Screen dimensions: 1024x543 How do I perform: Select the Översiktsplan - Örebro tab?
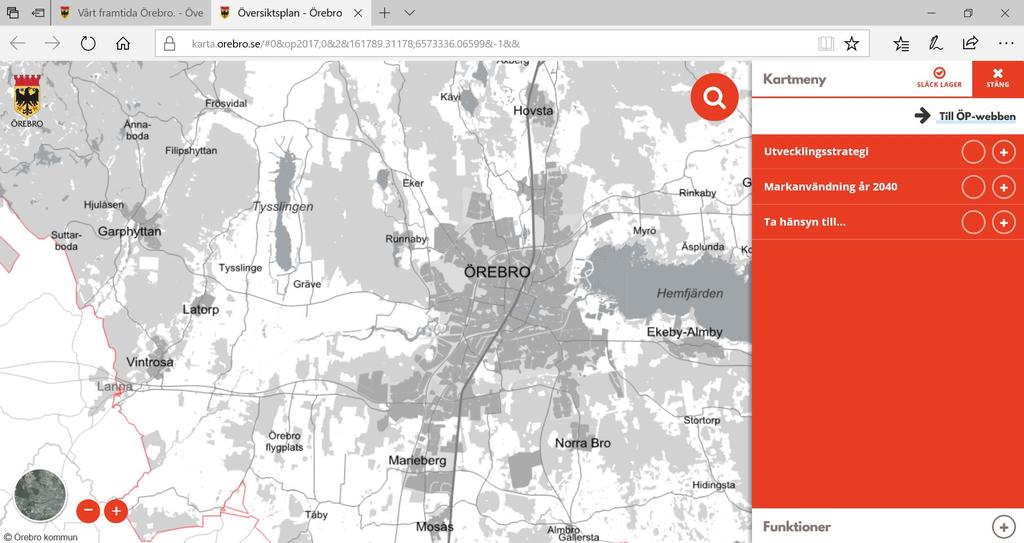coord(289,12)
